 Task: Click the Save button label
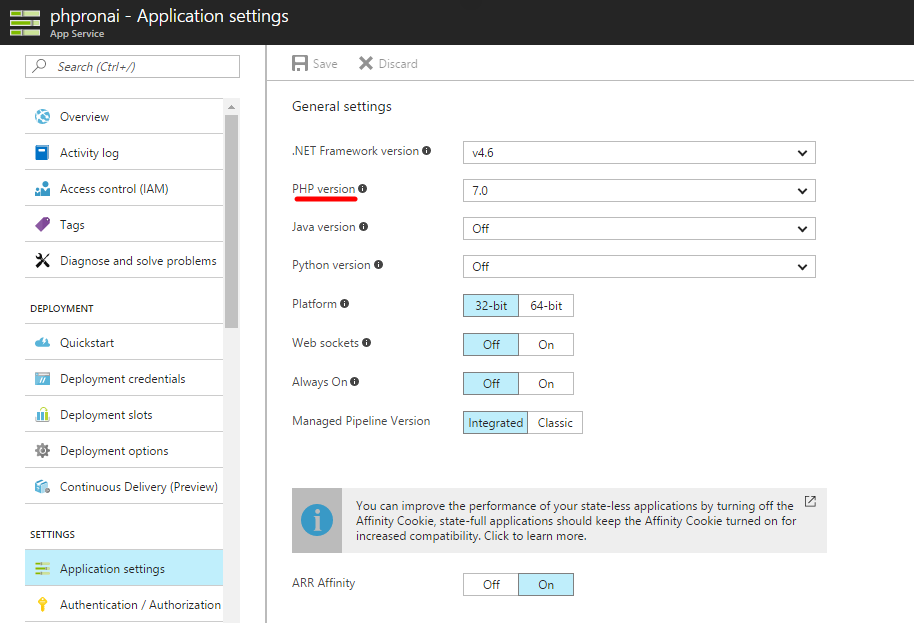325,64
